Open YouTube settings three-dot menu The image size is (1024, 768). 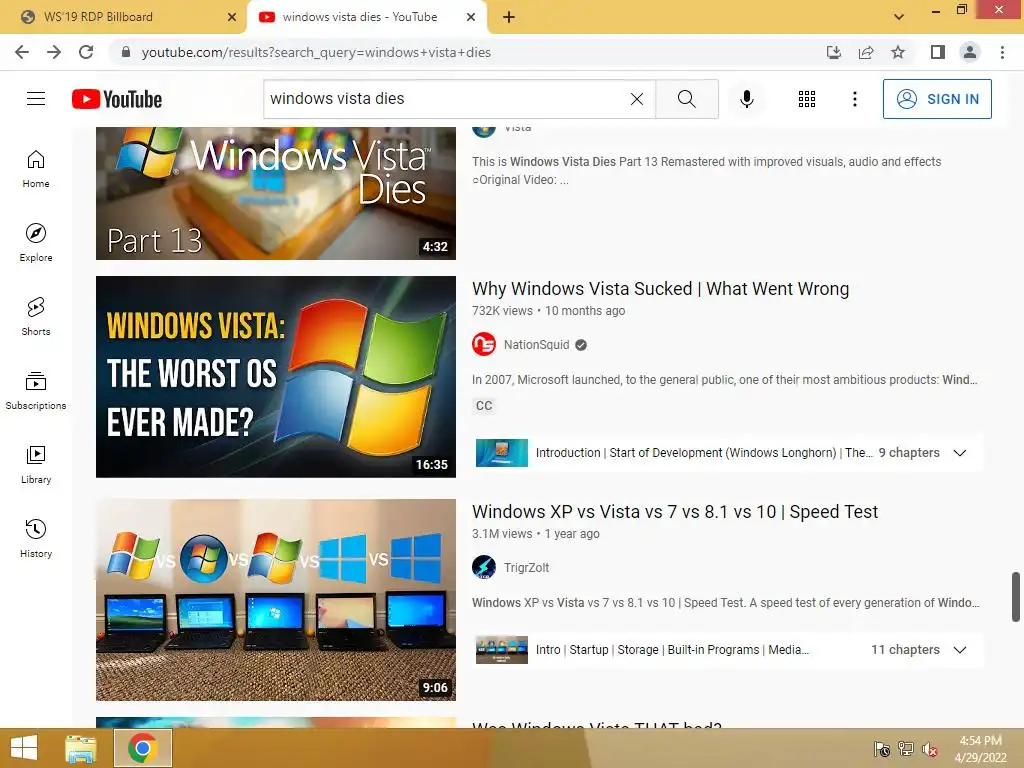click(x=854, y=99)
